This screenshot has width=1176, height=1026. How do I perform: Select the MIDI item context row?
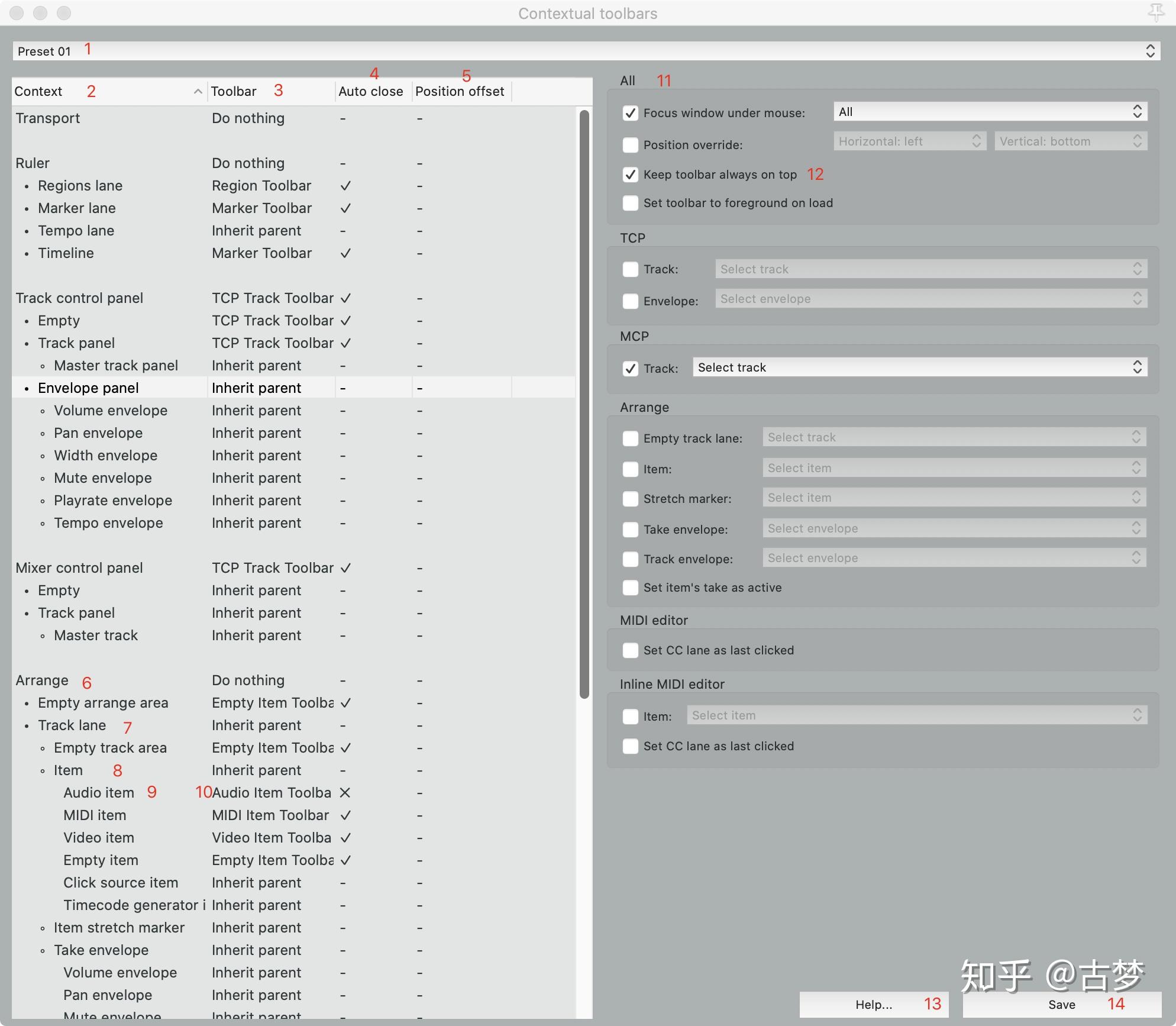(x=95, y=815)
